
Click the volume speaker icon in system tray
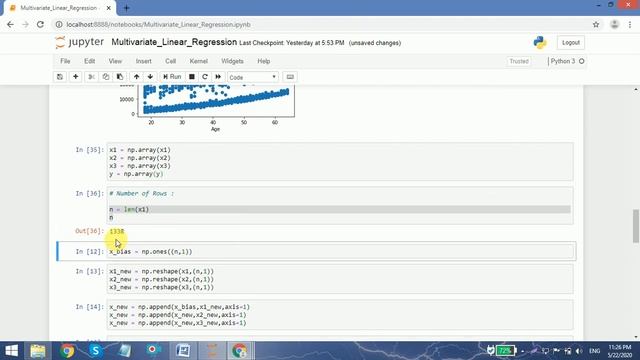tap(579, 351)
